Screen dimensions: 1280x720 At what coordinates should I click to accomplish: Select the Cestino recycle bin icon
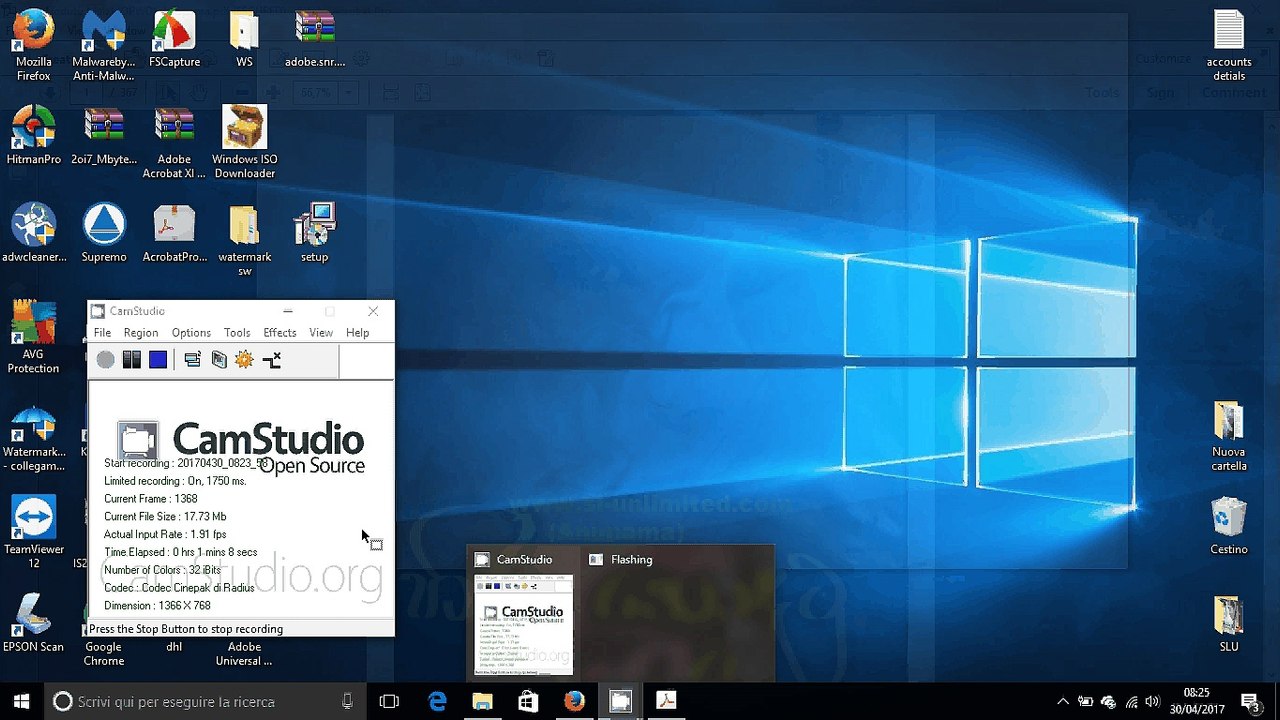[x=1229, y=526]
